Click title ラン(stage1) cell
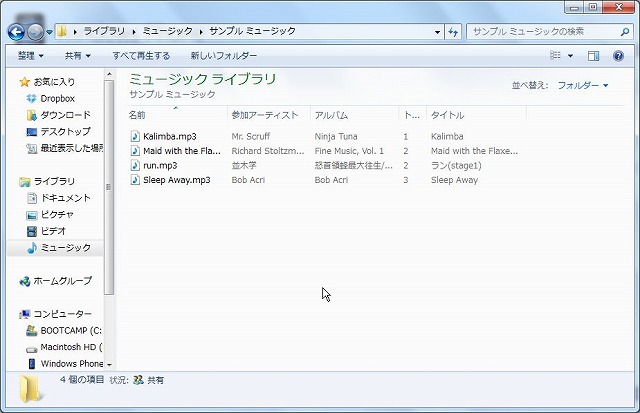 (456, 166)
